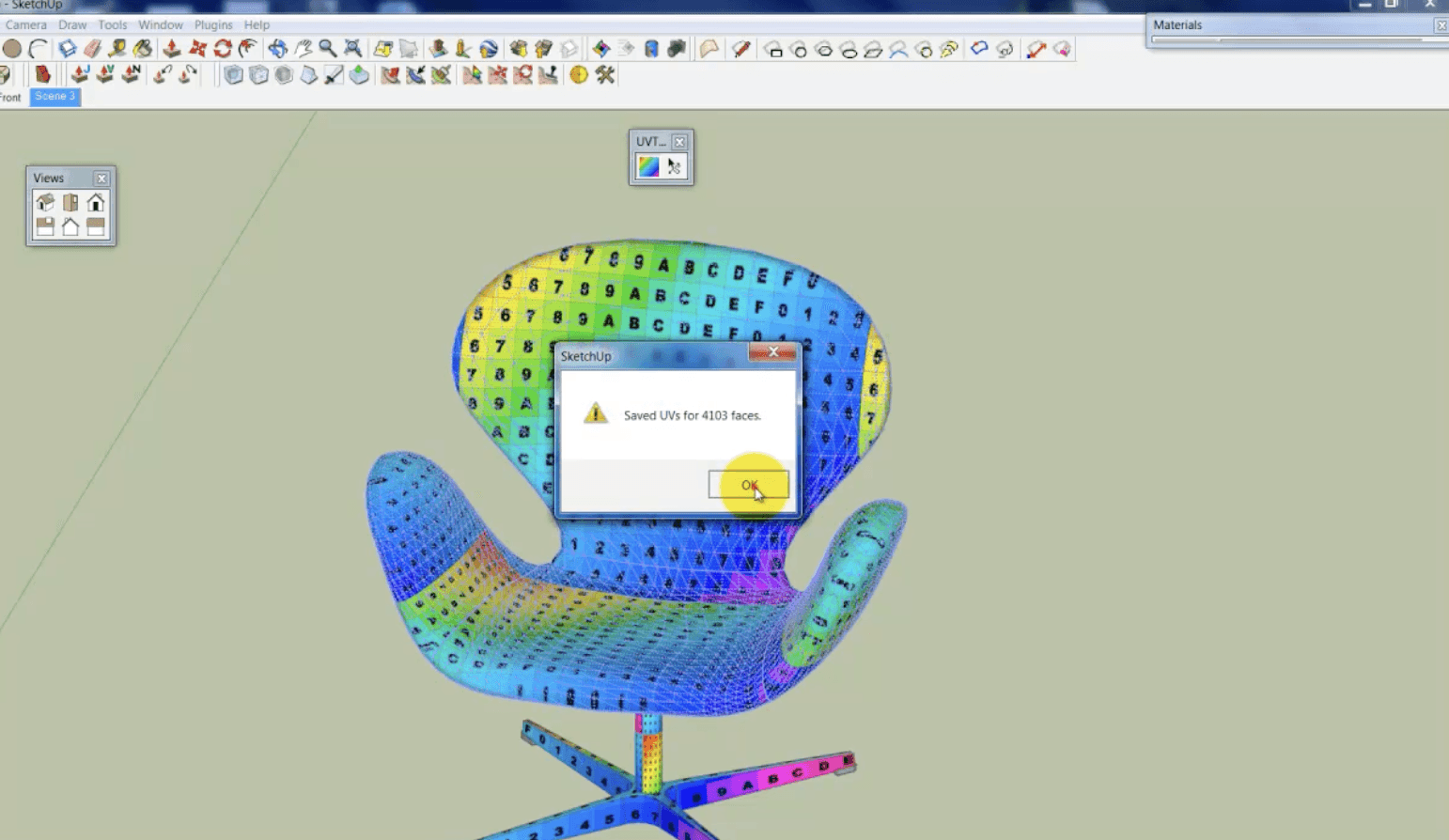This screenshot has height=840, width=1449.
Task: Select the Circle drawing tool
Action: [12, 49]
